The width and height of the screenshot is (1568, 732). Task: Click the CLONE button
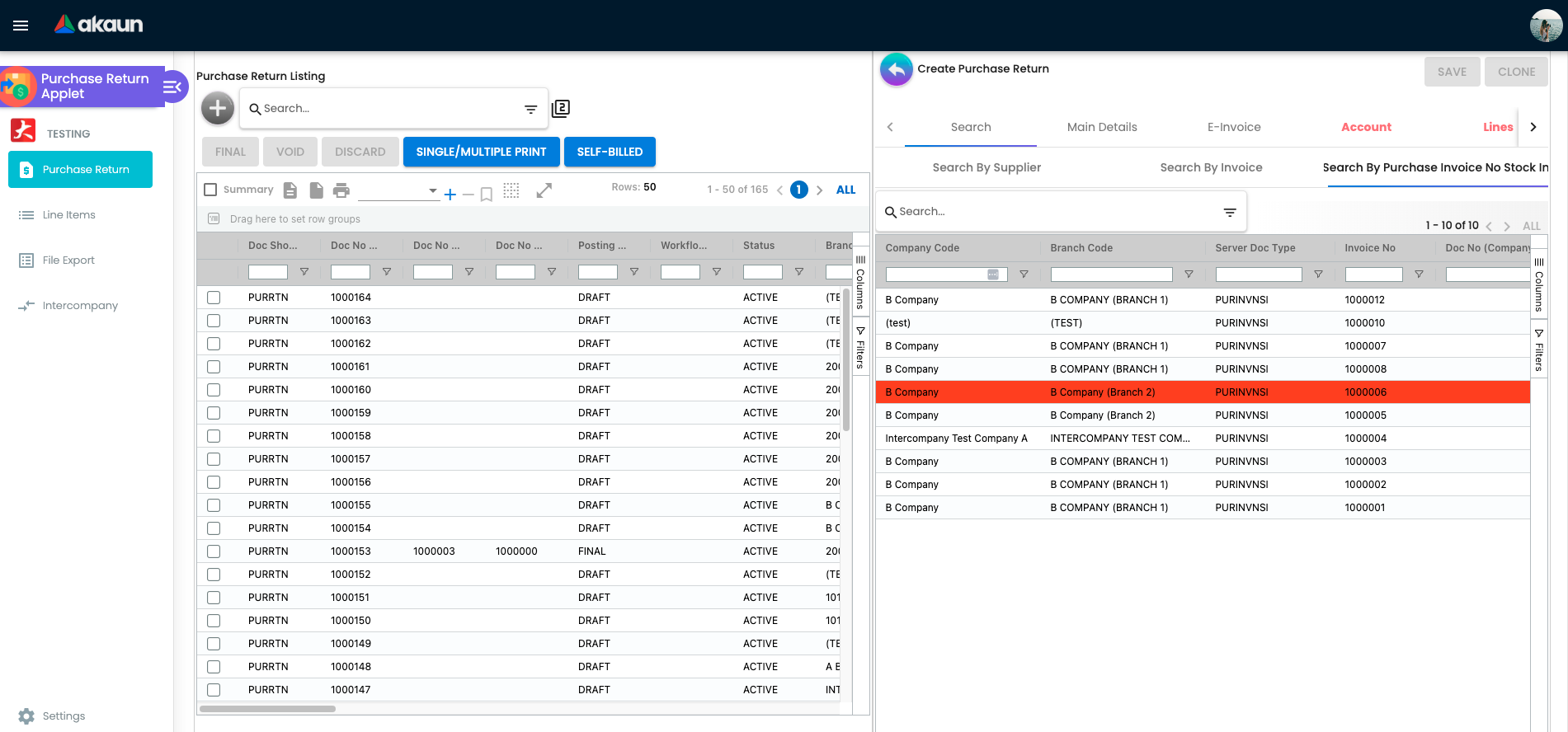pyautogui.click(x=1516, y=72)
